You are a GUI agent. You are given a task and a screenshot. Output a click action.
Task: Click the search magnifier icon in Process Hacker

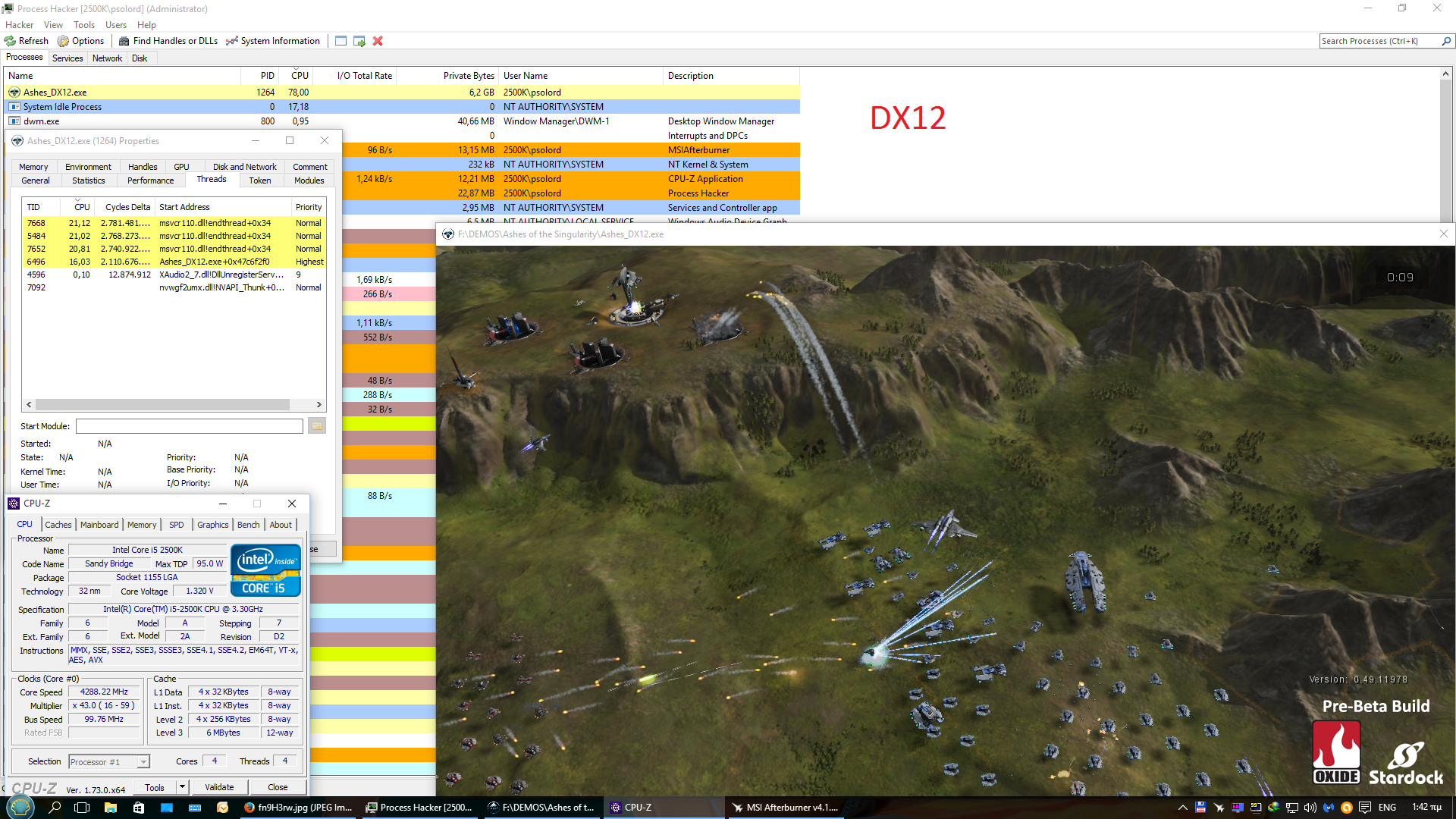[x=1446, y=41]
